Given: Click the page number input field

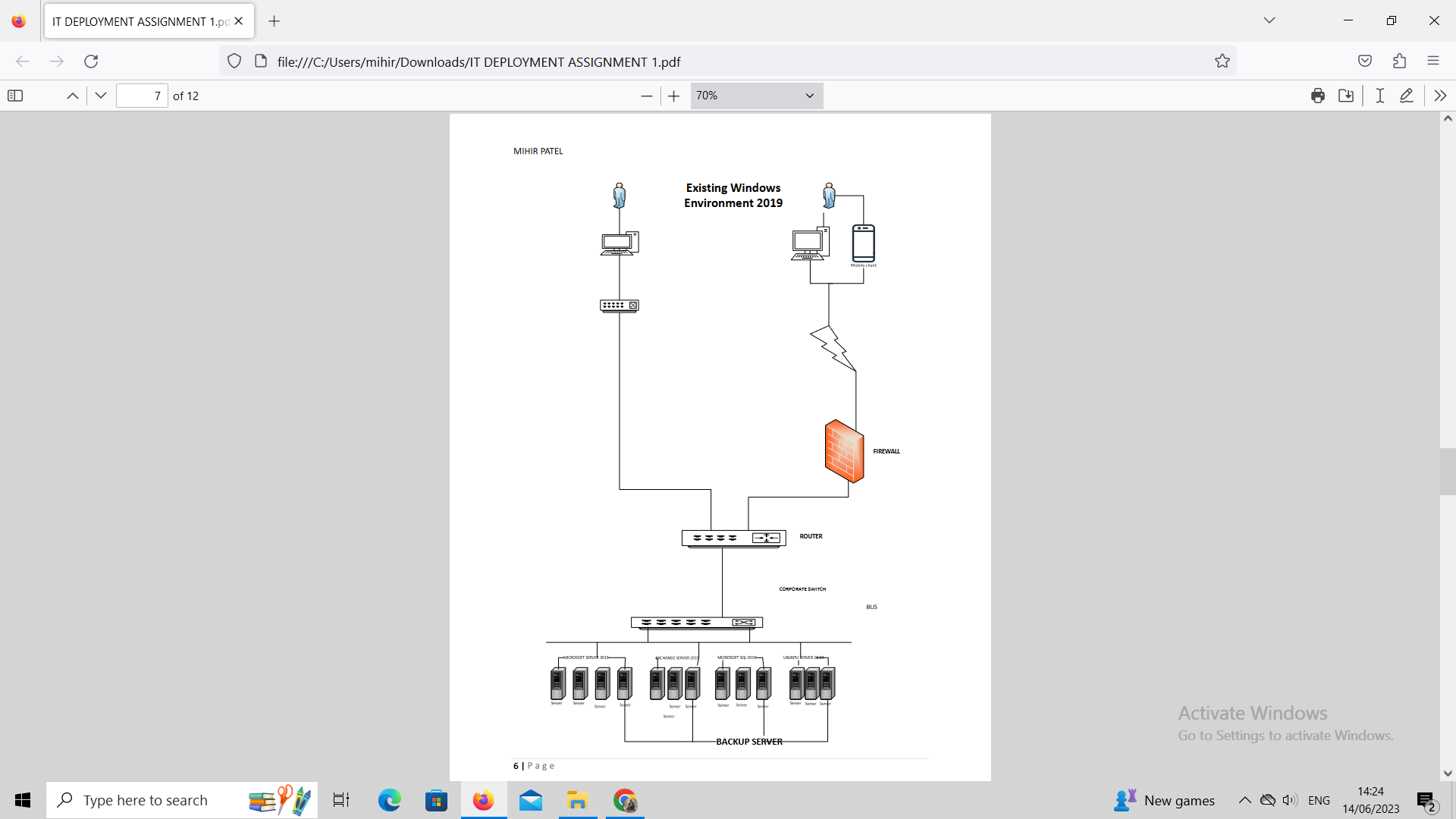Looking at the screenshot, I should pos(142,96).
